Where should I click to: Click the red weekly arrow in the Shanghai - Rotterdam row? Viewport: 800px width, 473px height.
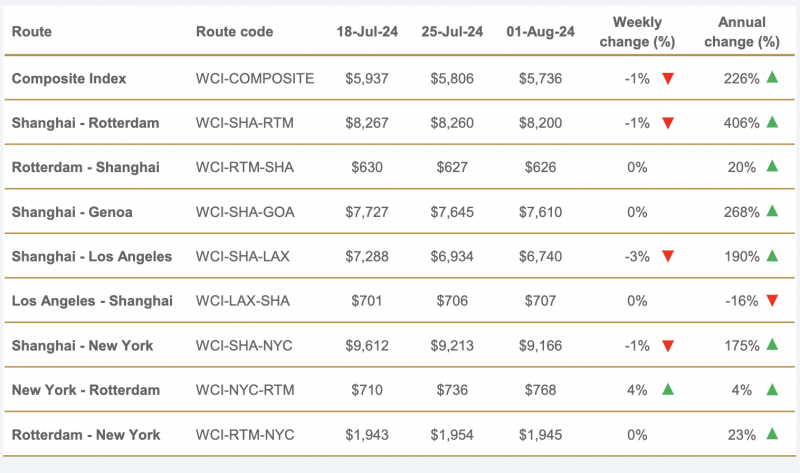pyautogui.click(x=668, y=123)
